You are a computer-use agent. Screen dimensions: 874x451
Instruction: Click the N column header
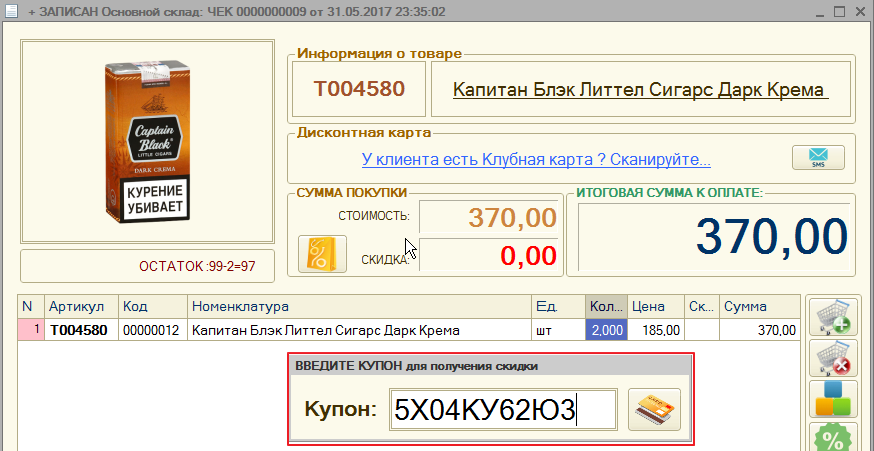32,307
